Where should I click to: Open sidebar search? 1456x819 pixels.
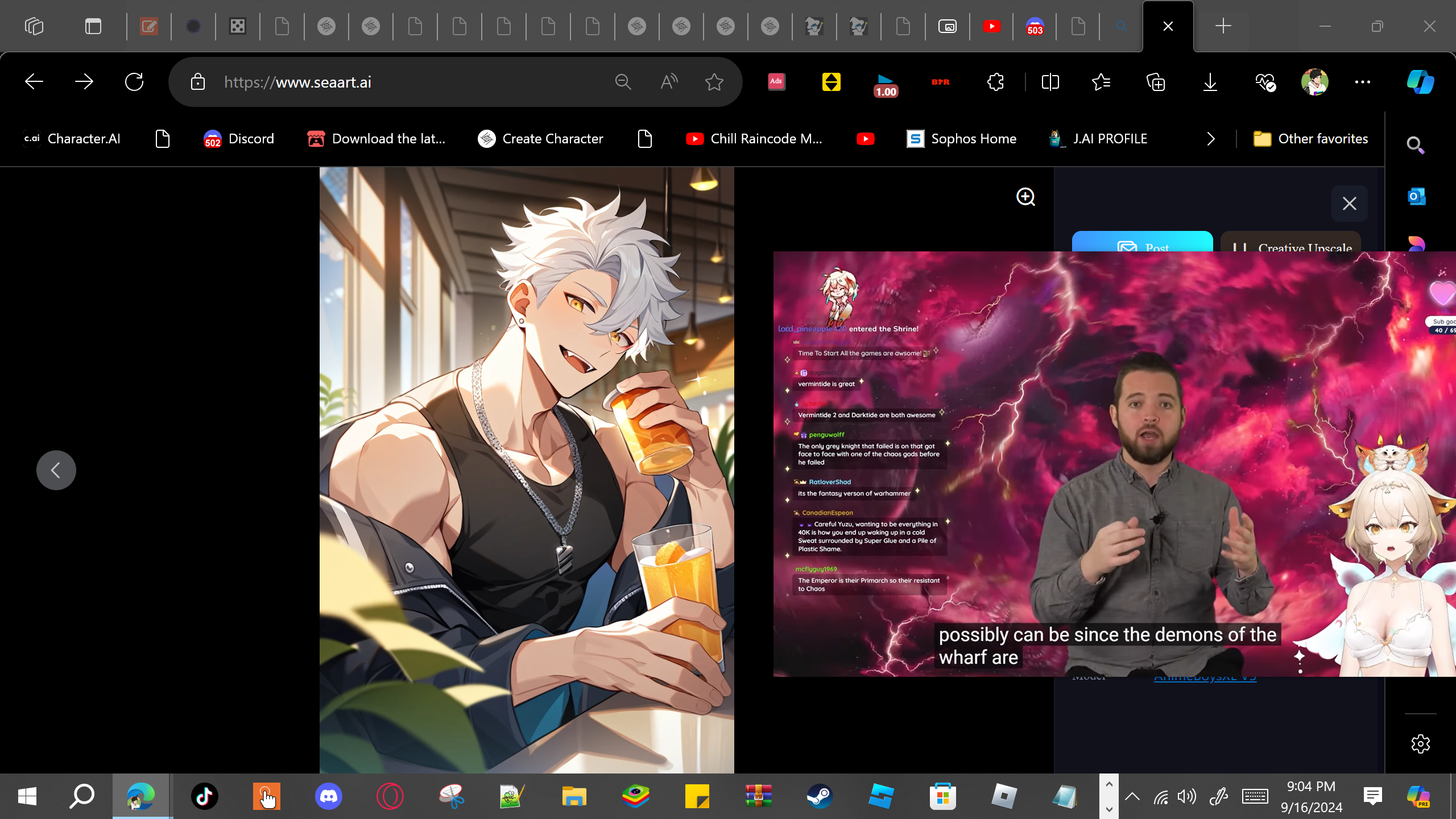click(x=1416, y=146)
